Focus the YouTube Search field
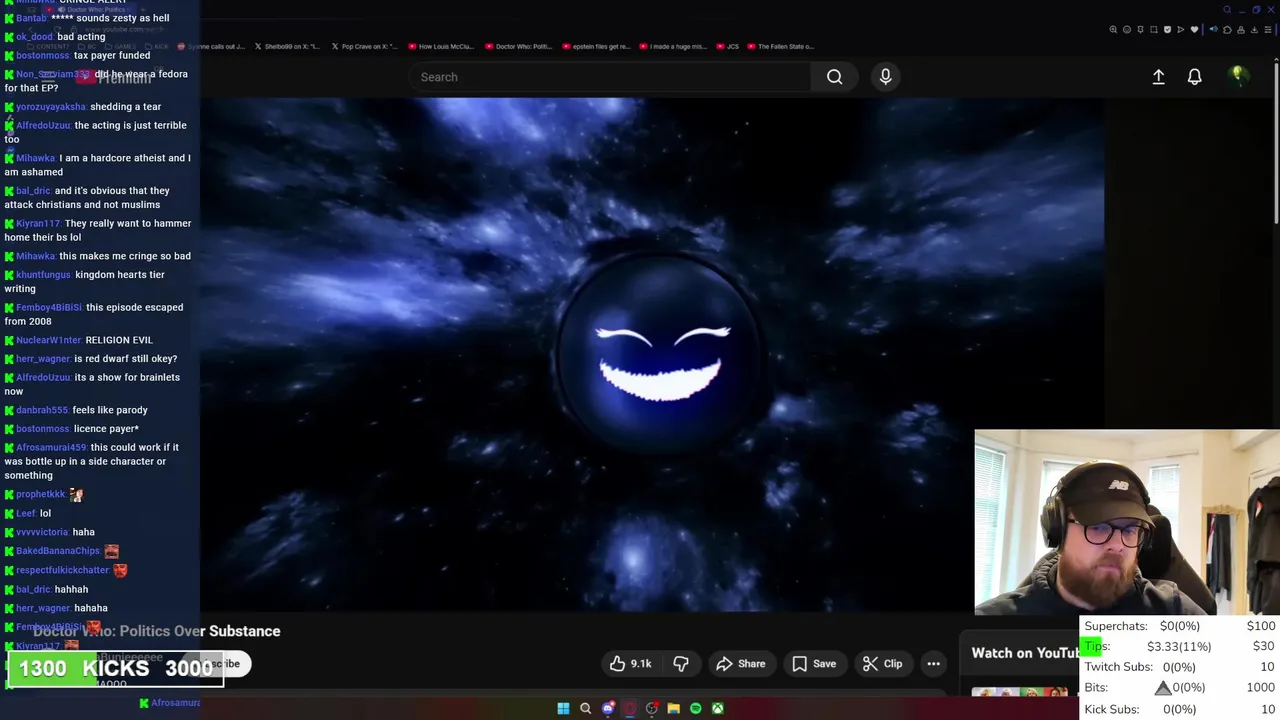The image size is (1280, 720). [x=610, y=77]
